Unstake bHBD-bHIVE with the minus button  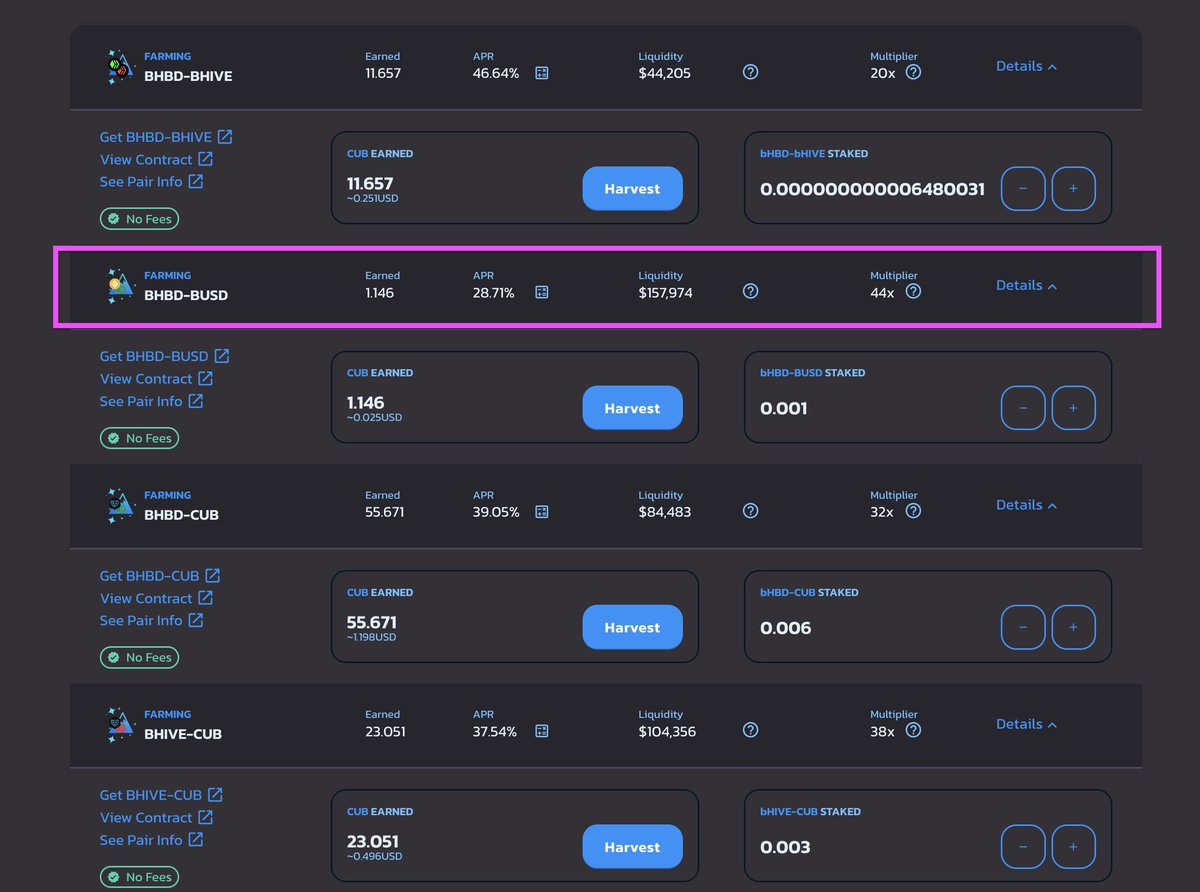point(1023,189)
